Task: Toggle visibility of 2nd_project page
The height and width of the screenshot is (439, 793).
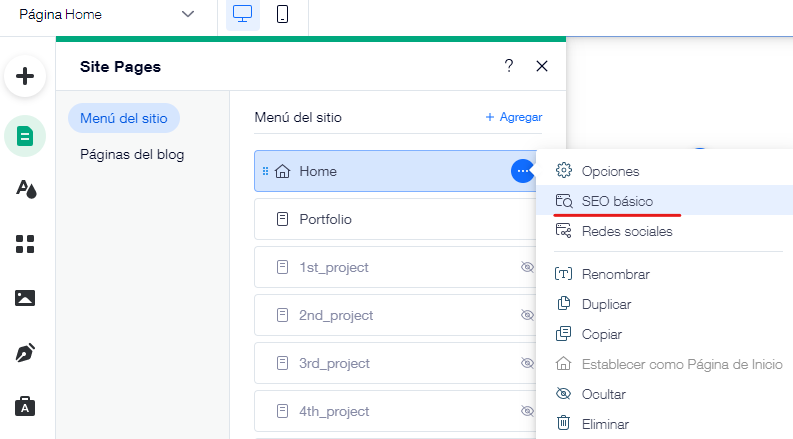Action: (x=528, y=315)
